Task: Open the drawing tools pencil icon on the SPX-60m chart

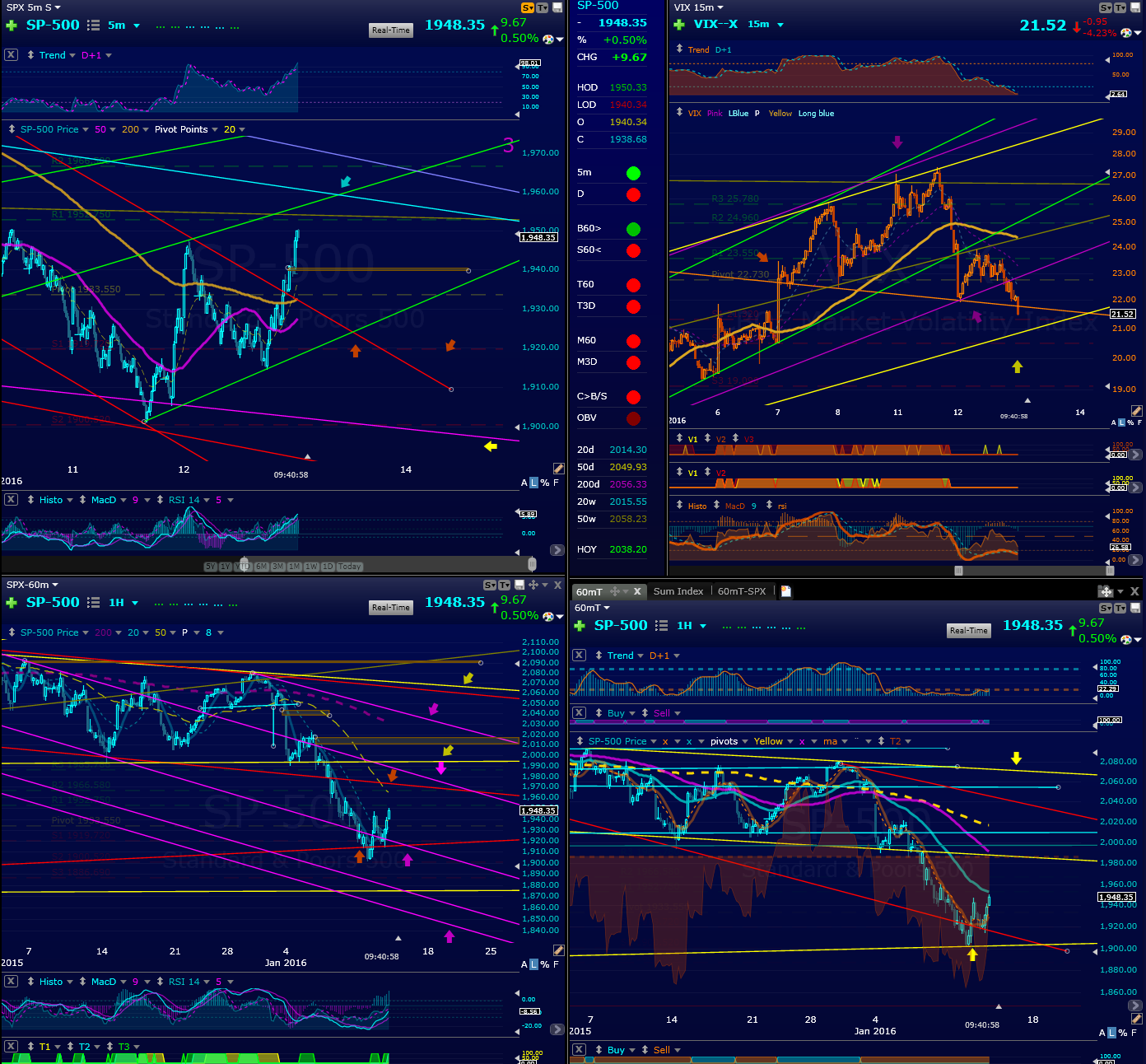Action: (558, 950)
